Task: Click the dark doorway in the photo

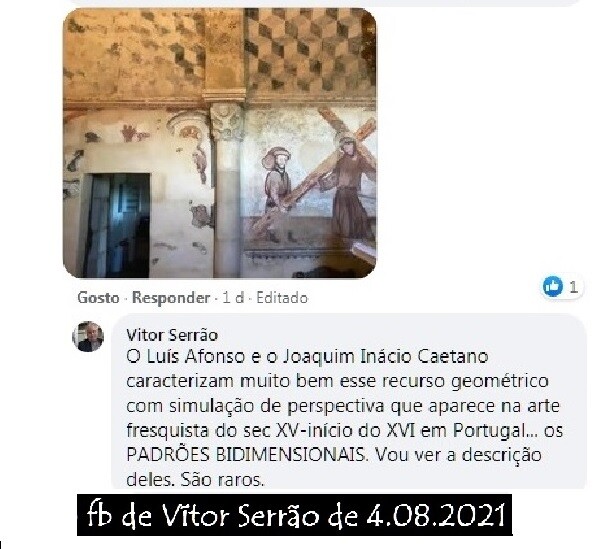Action: point(117,225)
